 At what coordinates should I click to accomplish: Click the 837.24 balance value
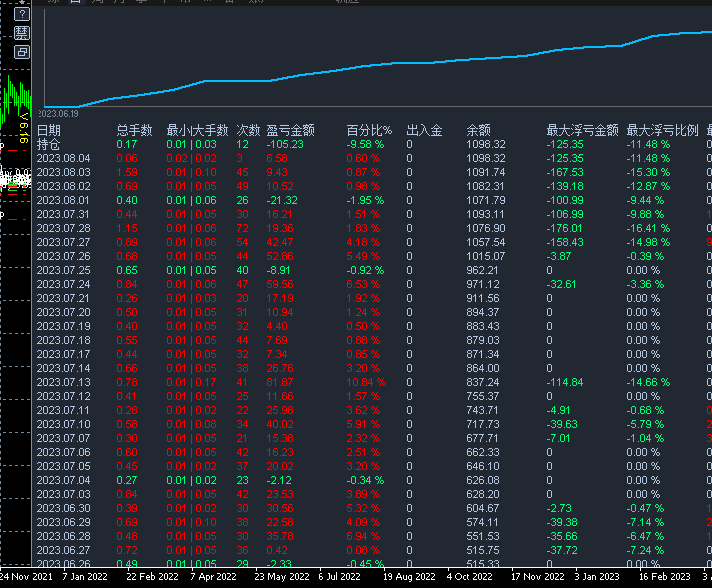(x=483, y=383)
